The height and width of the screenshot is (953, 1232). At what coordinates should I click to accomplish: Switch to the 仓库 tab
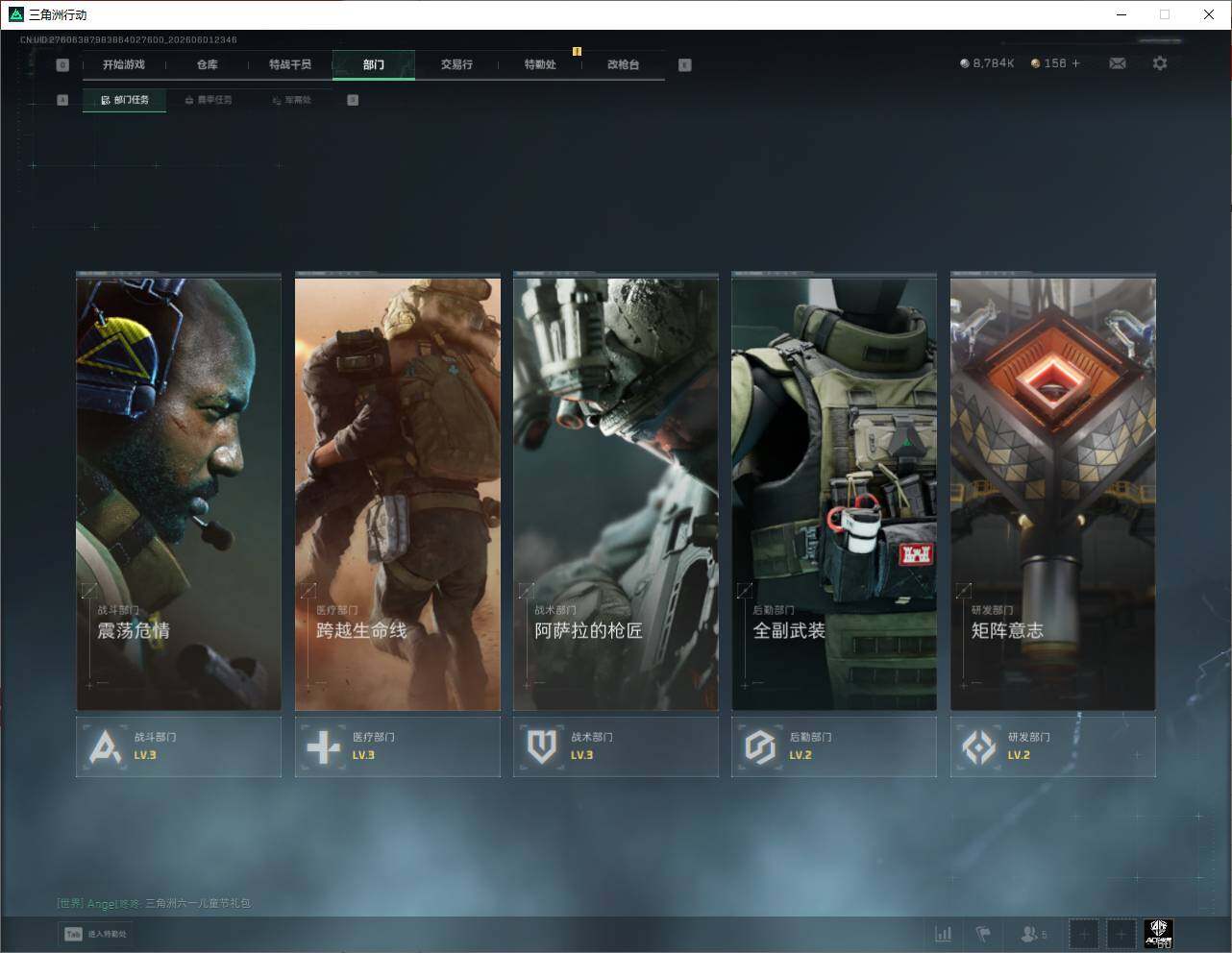tap(207, 64)
